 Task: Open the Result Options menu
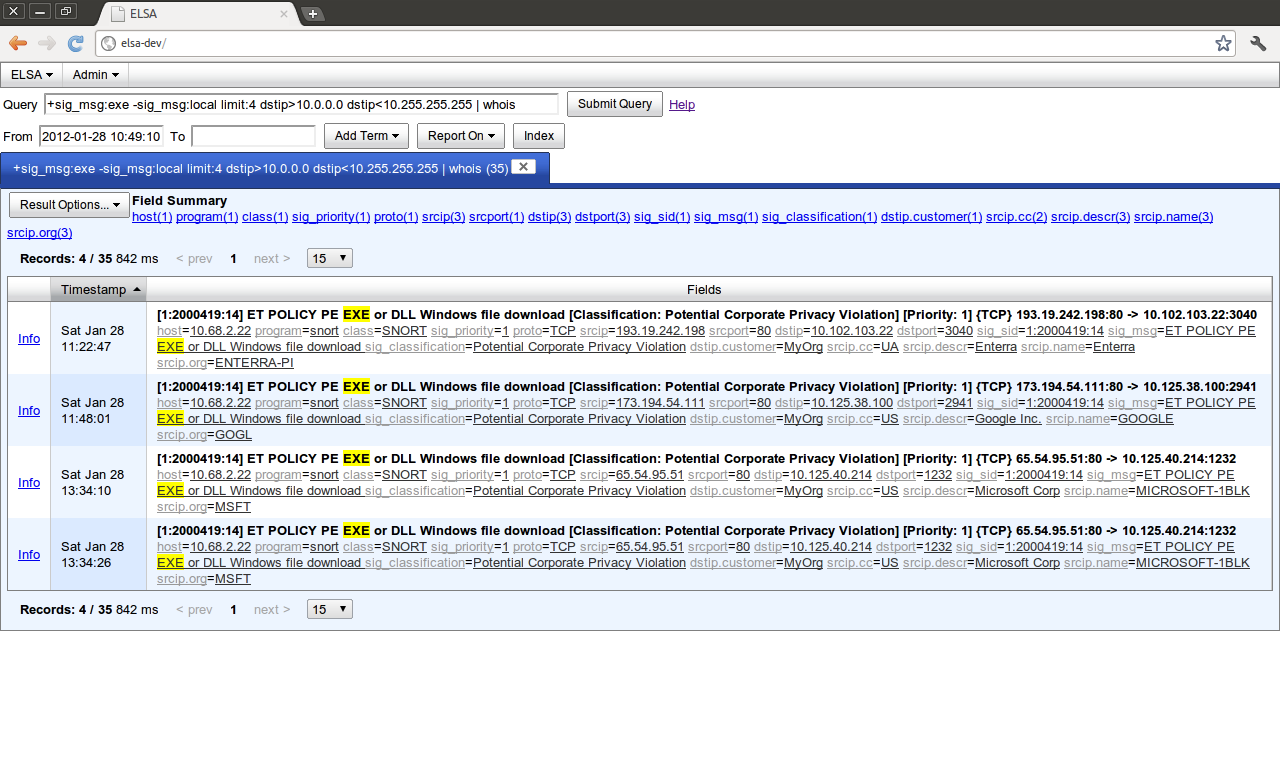pyautogui.click(x=68, y=204)
